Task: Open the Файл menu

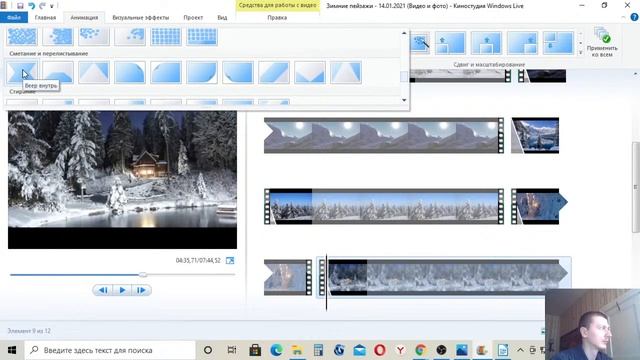Action: click(x=14, y=18)
